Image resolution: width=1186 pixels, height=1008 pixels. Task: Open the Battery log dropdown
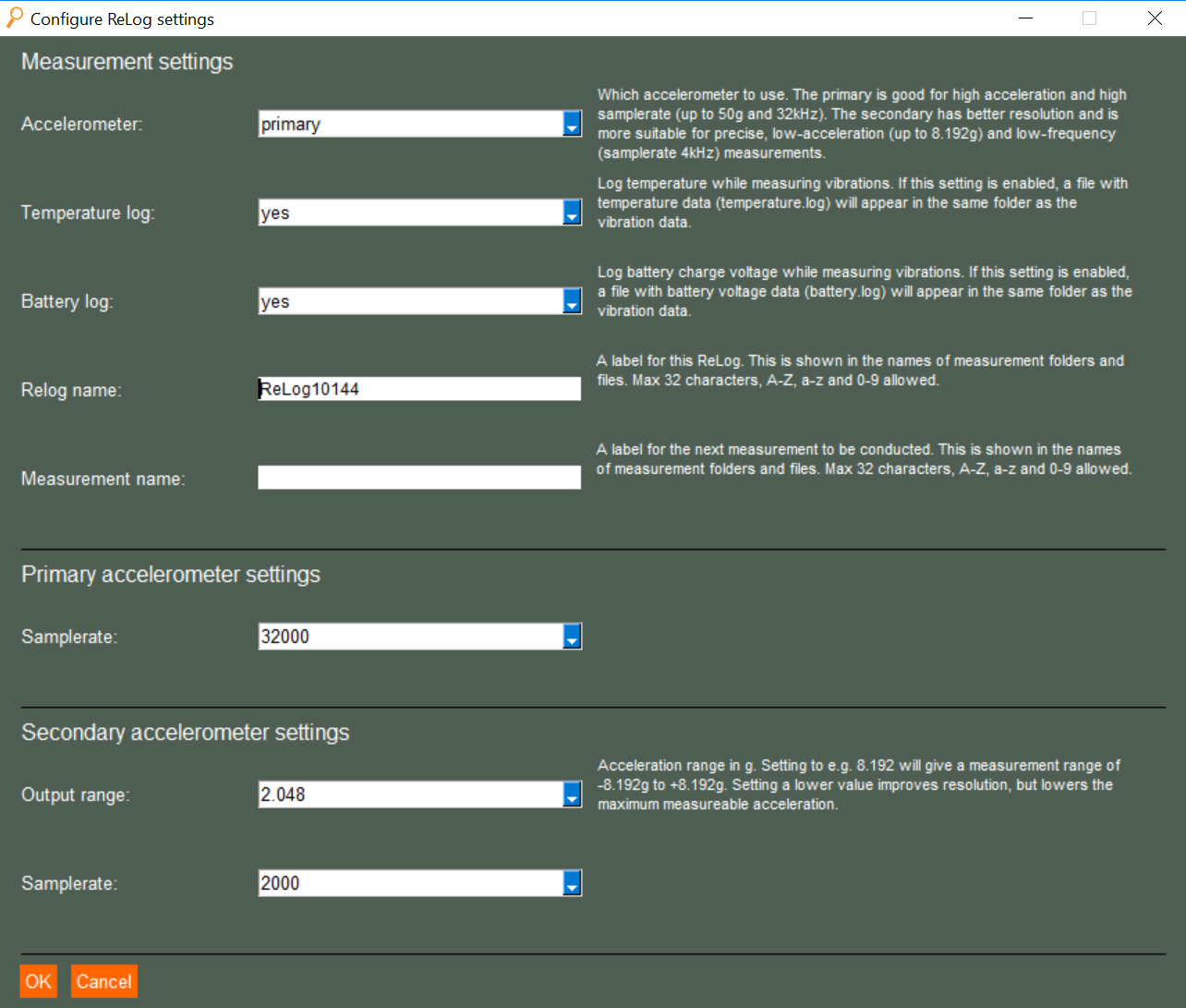point(420,301)
